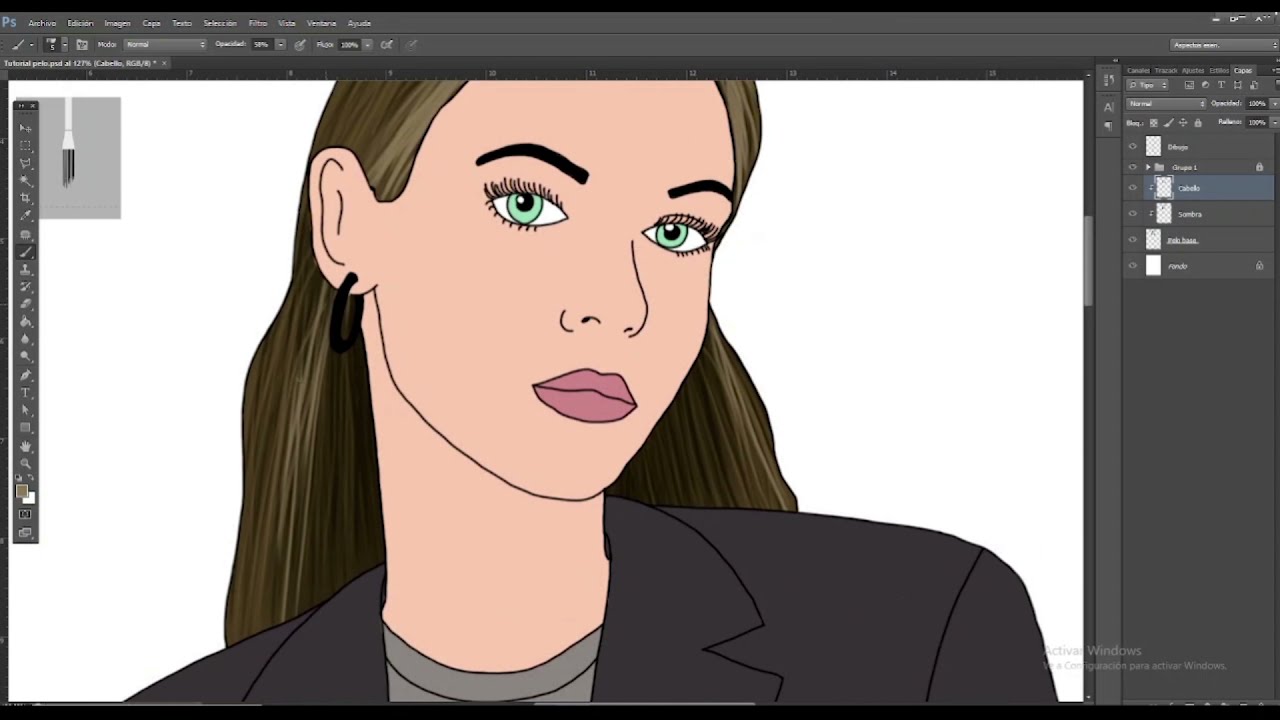Select the Paint Bucket tool
This screenshot has height=720, width=1280.
[x=26, y=319]
